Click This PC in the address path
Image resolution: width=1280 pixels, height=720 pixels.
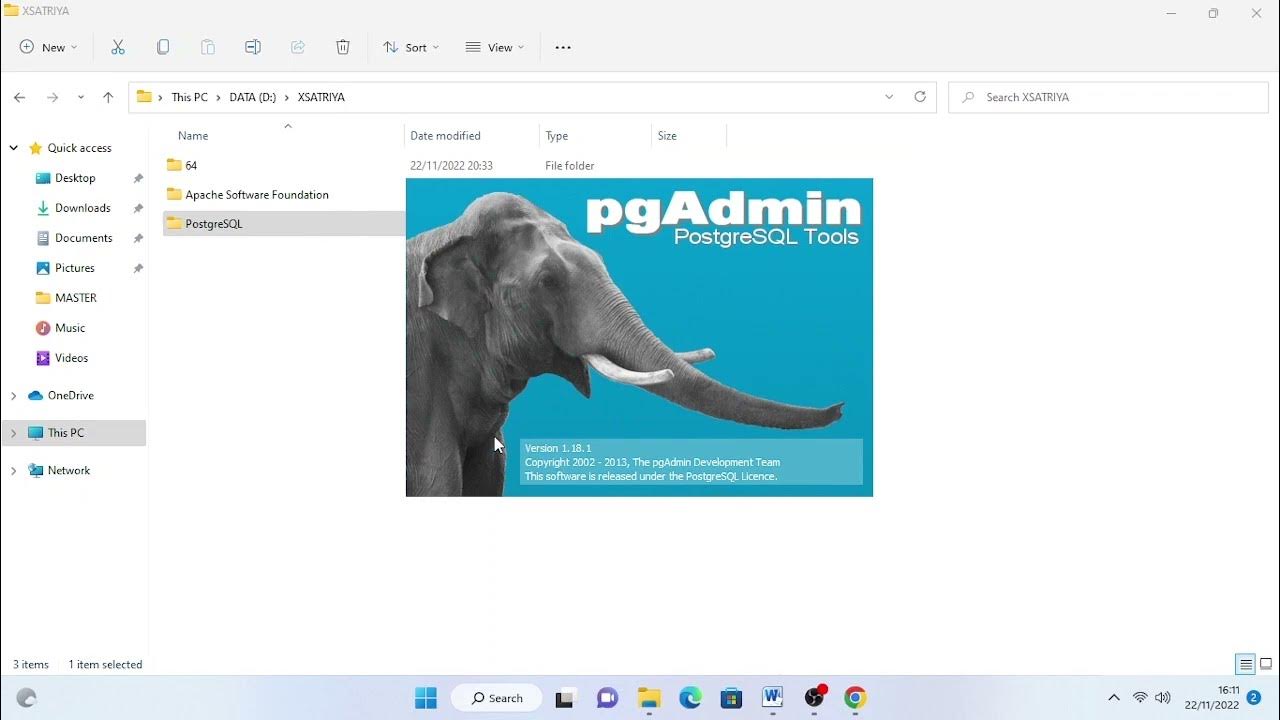[x=189, y=97]
